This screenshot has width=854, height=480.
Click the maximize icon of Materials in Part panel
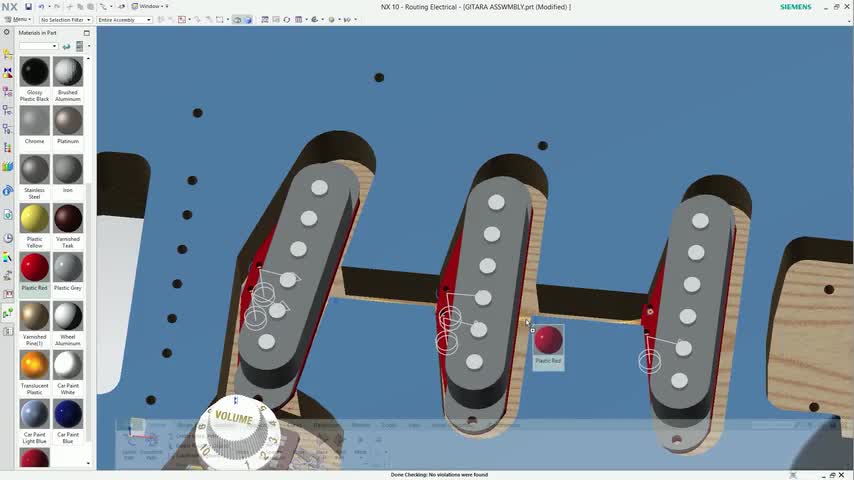87,33
